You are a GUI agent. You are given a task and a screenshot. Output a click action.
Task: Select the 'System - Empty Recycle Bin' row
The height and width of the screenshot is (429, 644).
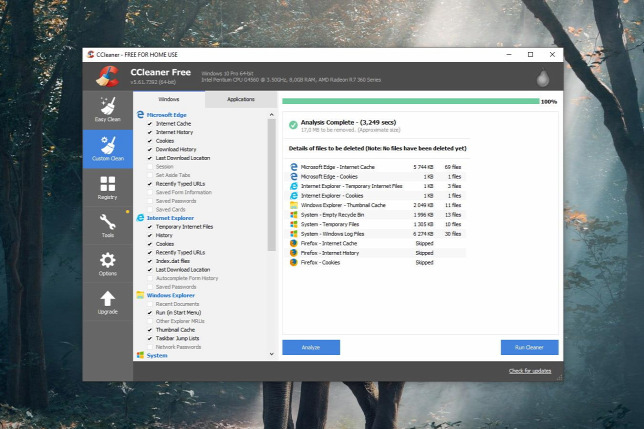tap(377, 215)
